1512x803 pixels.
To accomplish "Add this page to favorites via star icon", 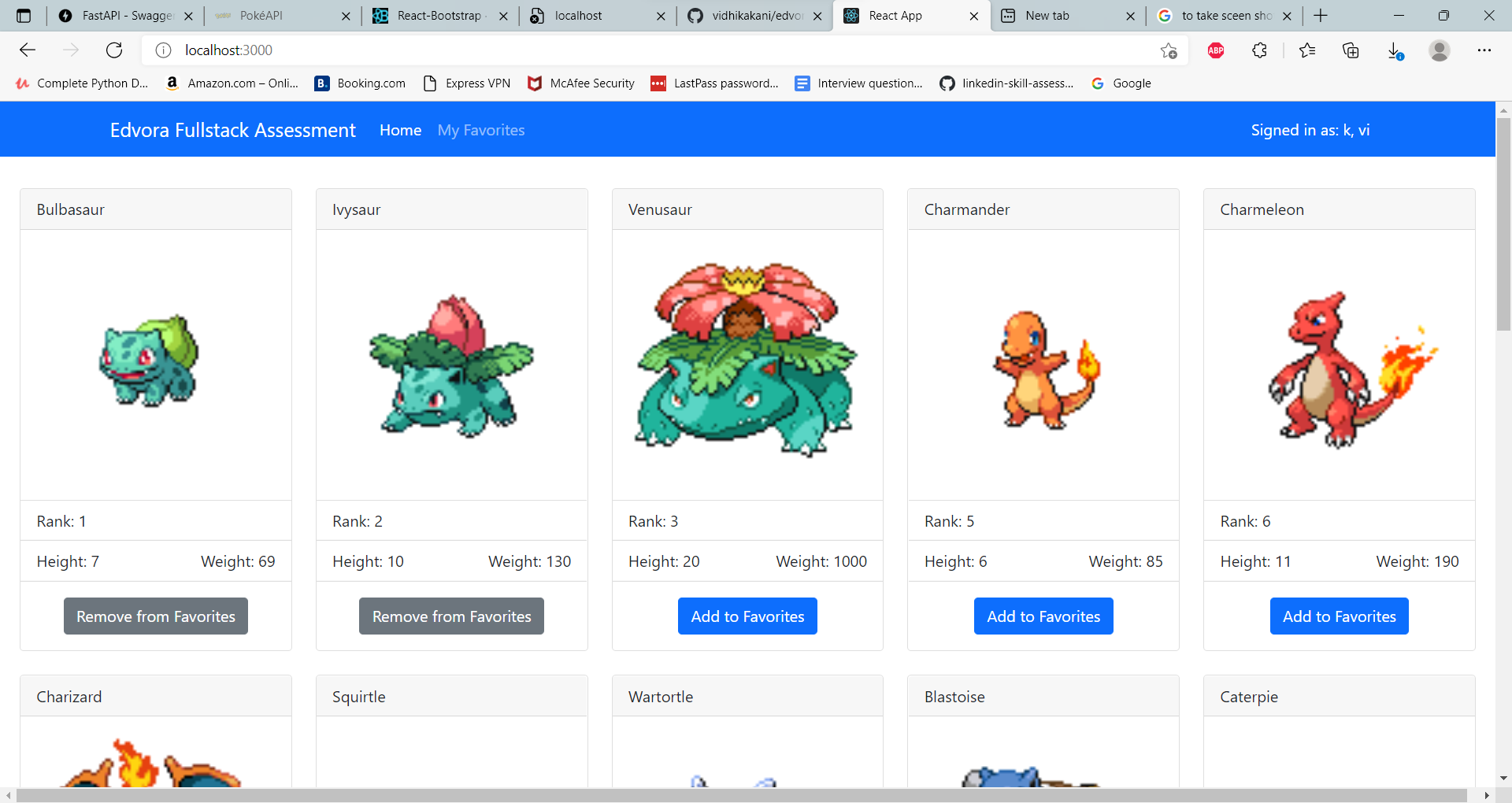I will pos(1169,50).
